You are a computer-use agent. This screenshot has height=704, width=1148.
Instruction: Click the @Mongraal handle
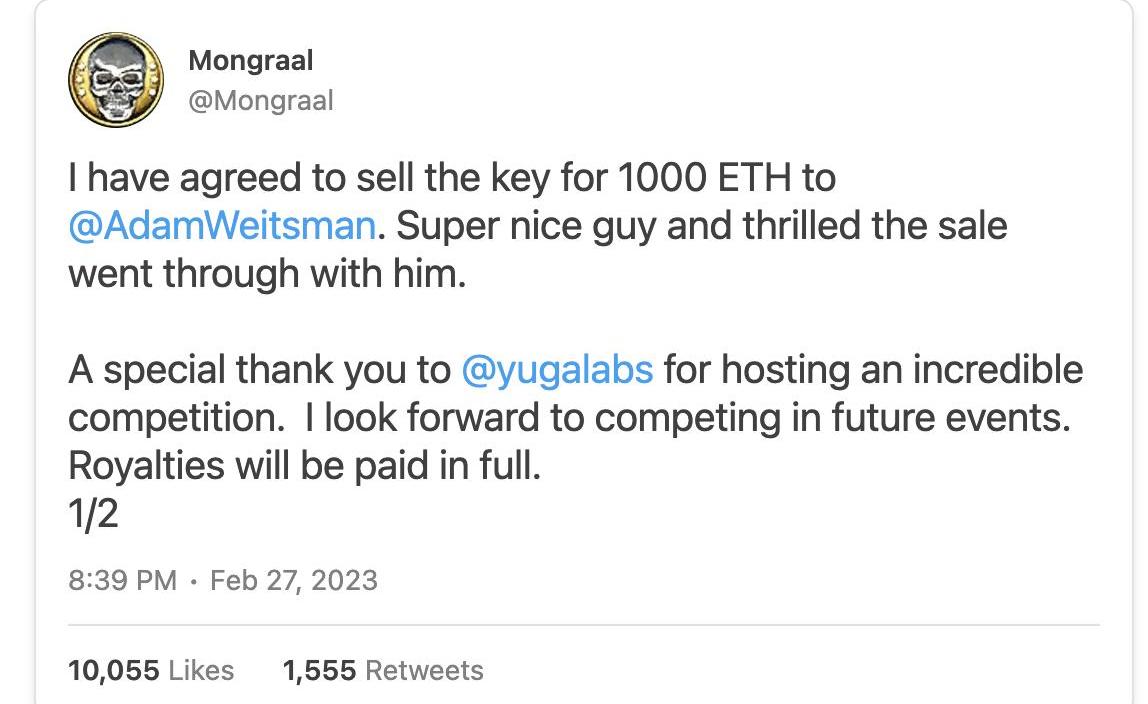tap(260, 100)
